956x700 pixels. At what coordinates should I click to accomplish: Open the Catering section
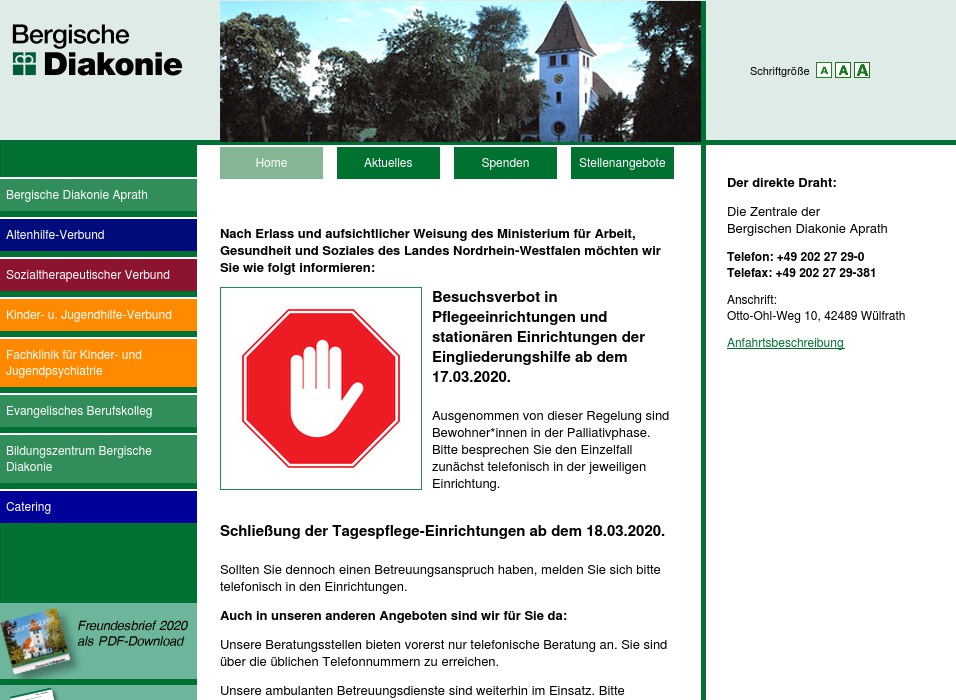(x=28, y=507)
